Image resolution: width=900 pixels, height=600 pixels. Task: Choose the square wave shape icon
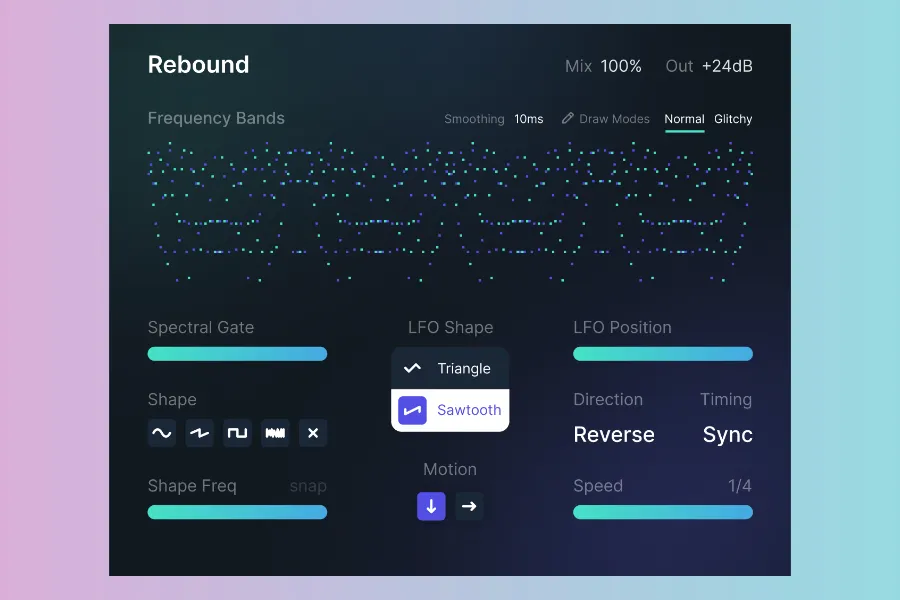click(237, 433)
